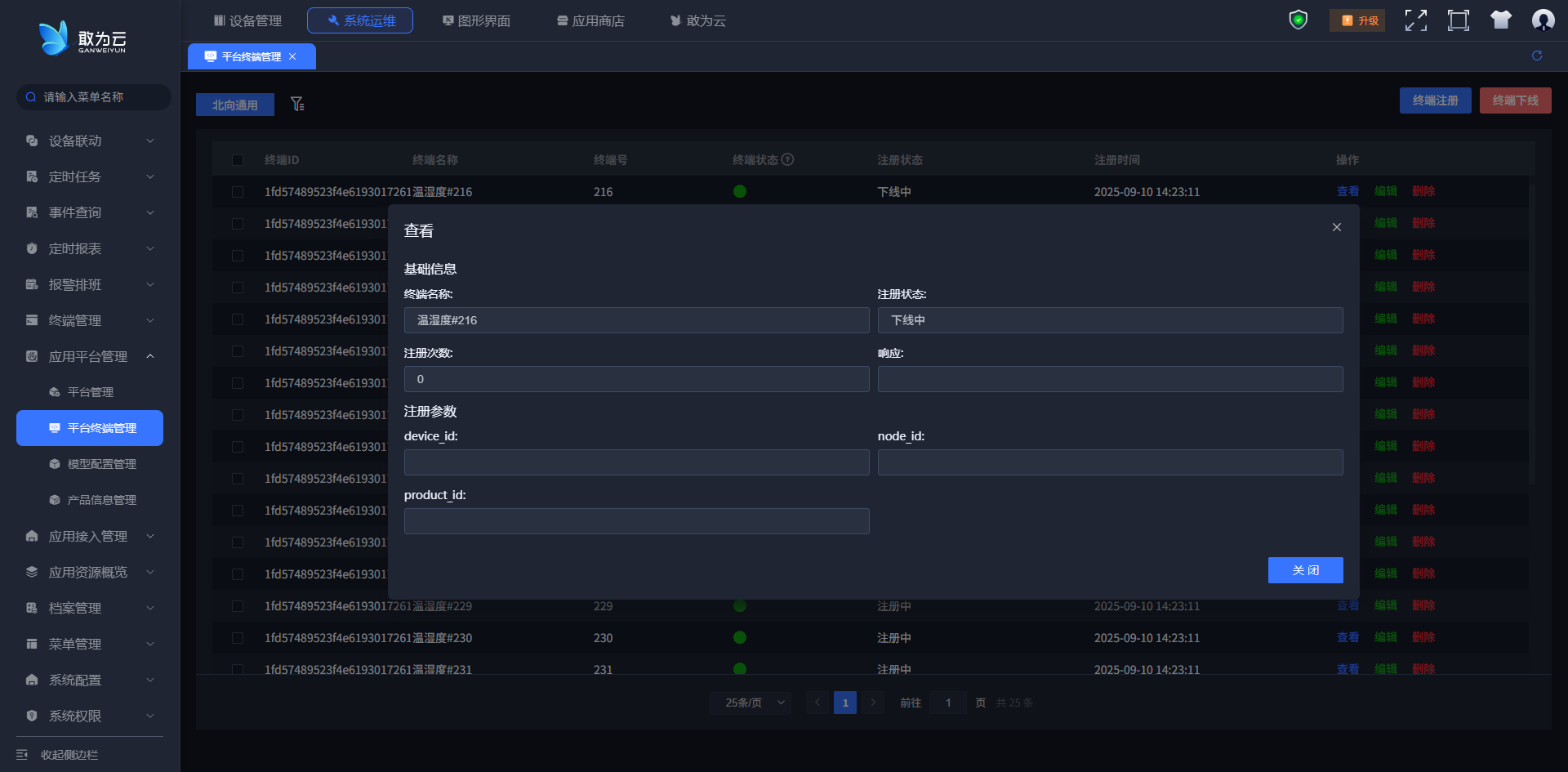1568x772 pixels.
Task: Check the row checkbox for 温湿度#216
Action: click(238, 192)
